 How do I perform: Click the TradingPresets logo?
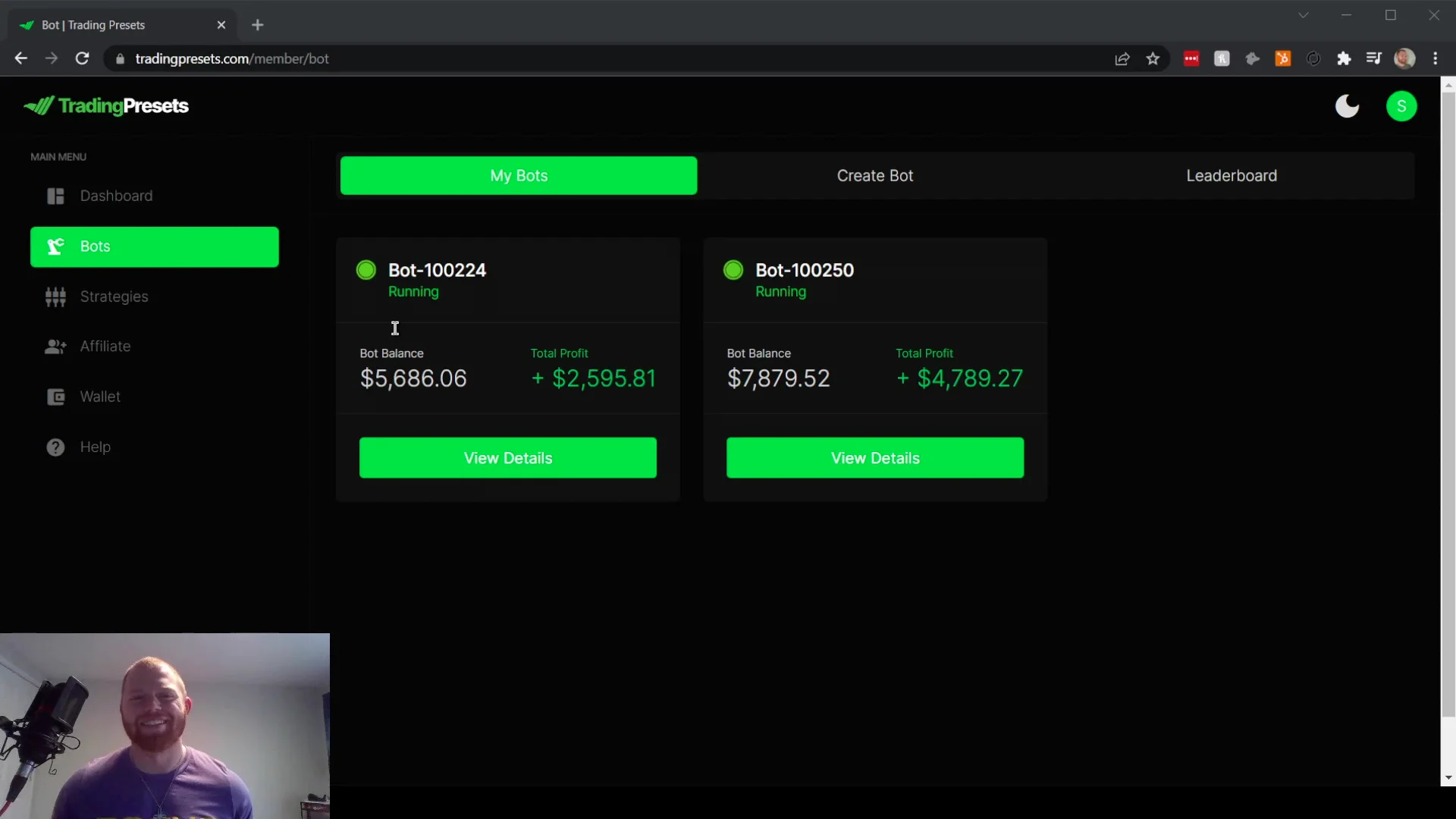coord(105,106)
